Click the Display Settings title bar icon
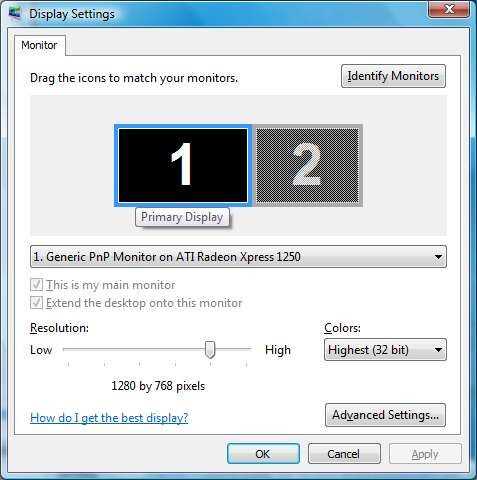477x480 pixels. pos(15,14)
